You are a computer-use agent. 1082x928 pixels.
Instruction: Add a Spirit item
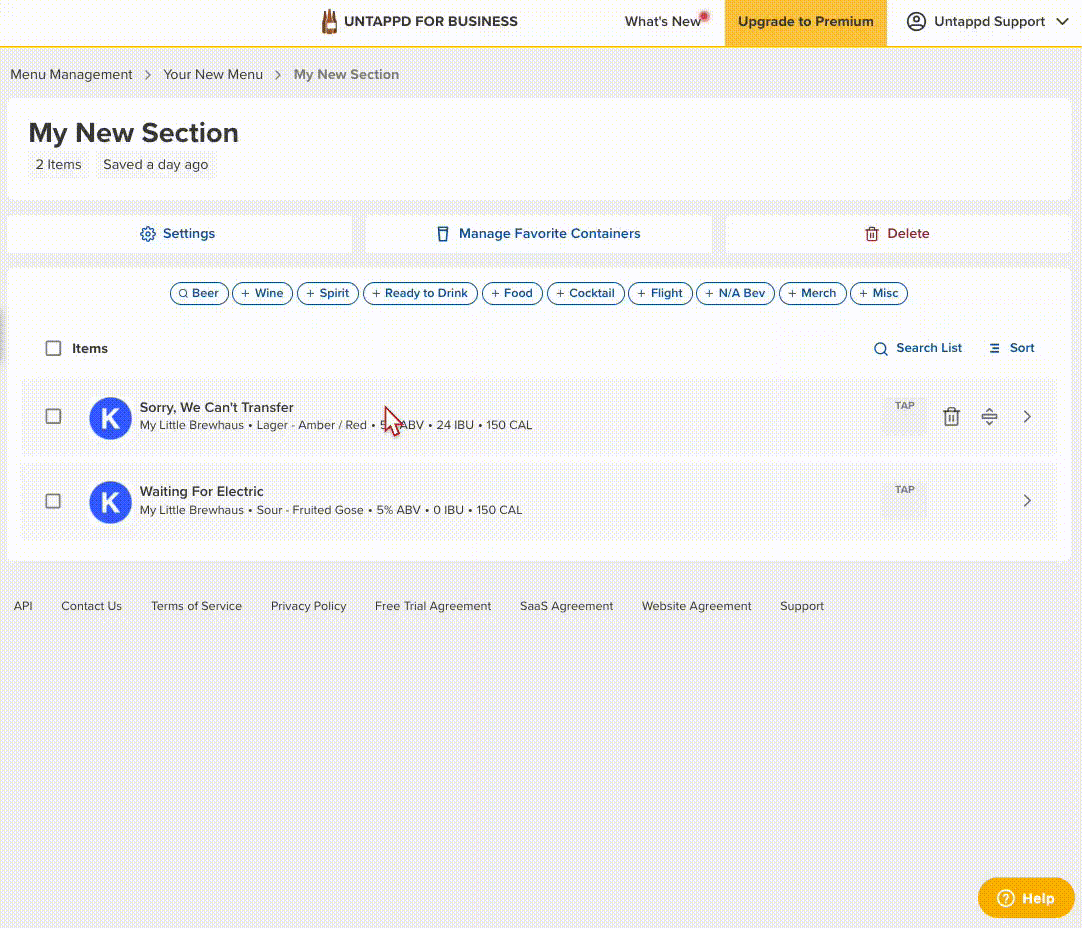(x=328, y=293)
